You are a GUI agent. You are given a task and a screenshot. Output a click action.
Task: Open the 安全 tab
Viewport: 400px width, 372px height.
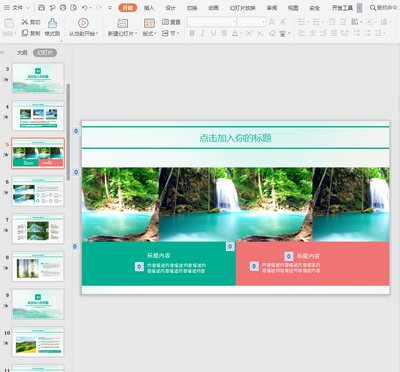[x=315, y=8]
